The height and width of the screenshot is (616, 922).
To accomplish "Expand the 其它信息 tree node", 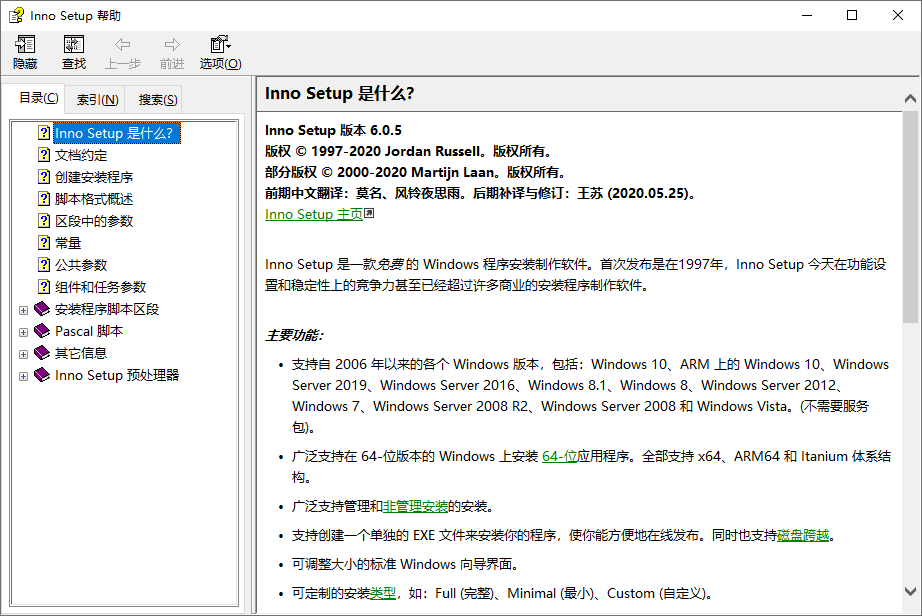I will point(23,353).
